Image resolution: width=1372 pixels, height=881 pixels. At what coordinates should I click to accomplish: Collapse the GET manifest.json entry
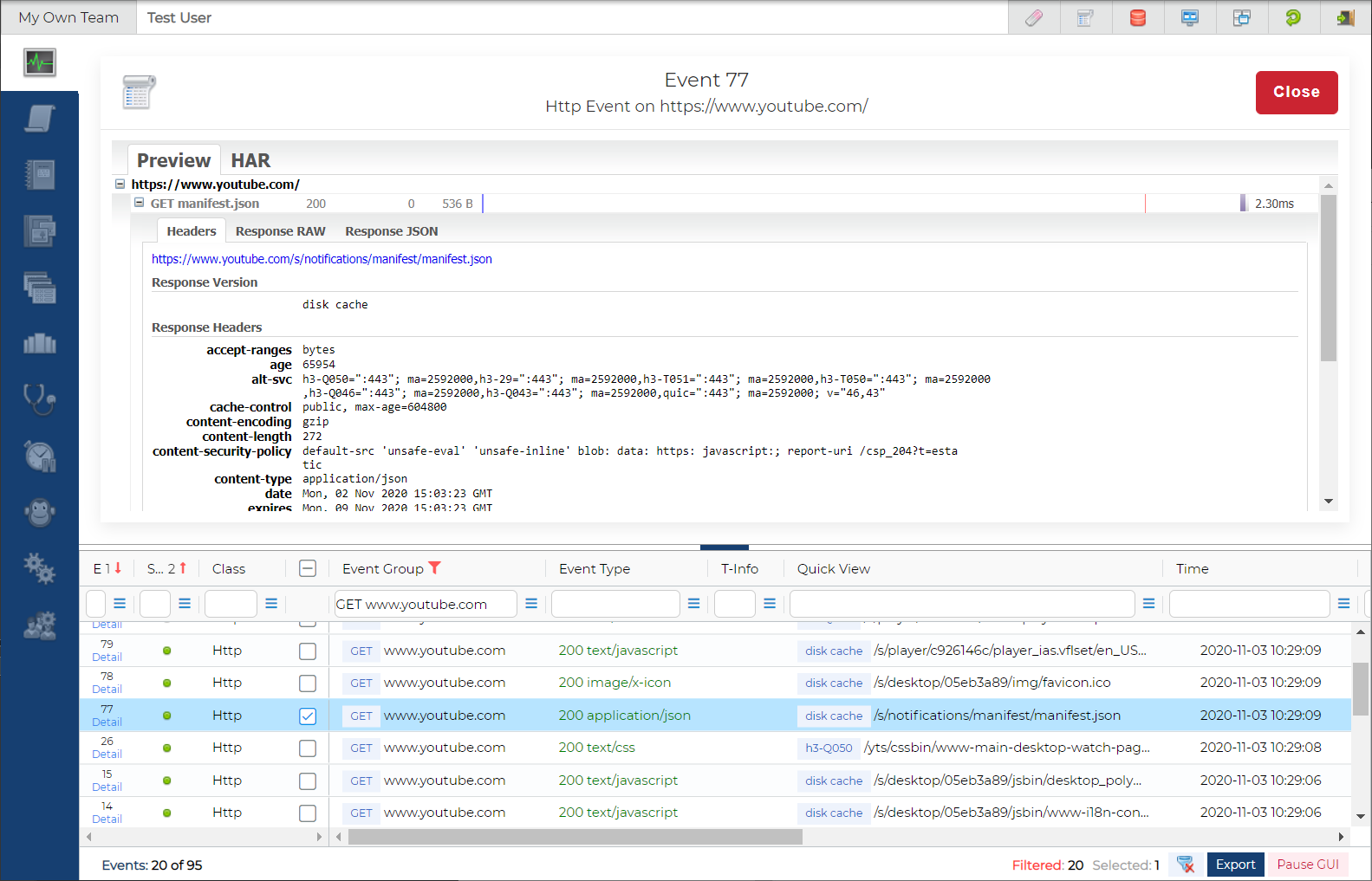[139, 203]
